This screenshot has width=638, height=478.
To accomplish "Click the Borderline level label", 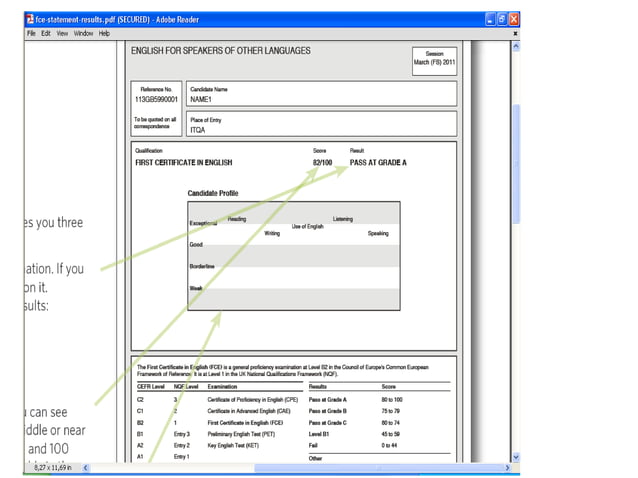I will [x=202, y=266].
